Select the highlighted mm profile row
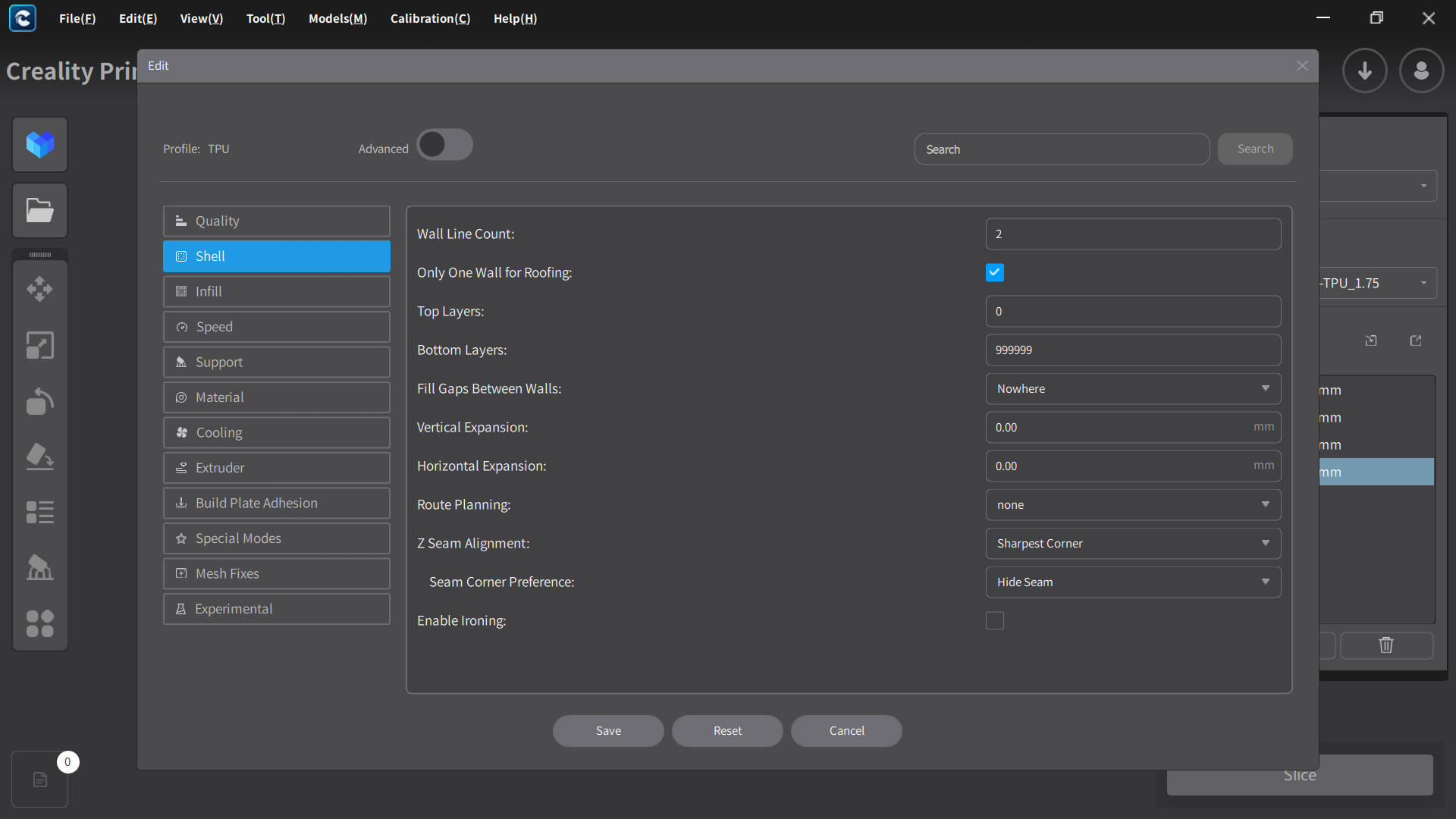Viewport: 1456px width, 819px height. [x=1376, y=472]
